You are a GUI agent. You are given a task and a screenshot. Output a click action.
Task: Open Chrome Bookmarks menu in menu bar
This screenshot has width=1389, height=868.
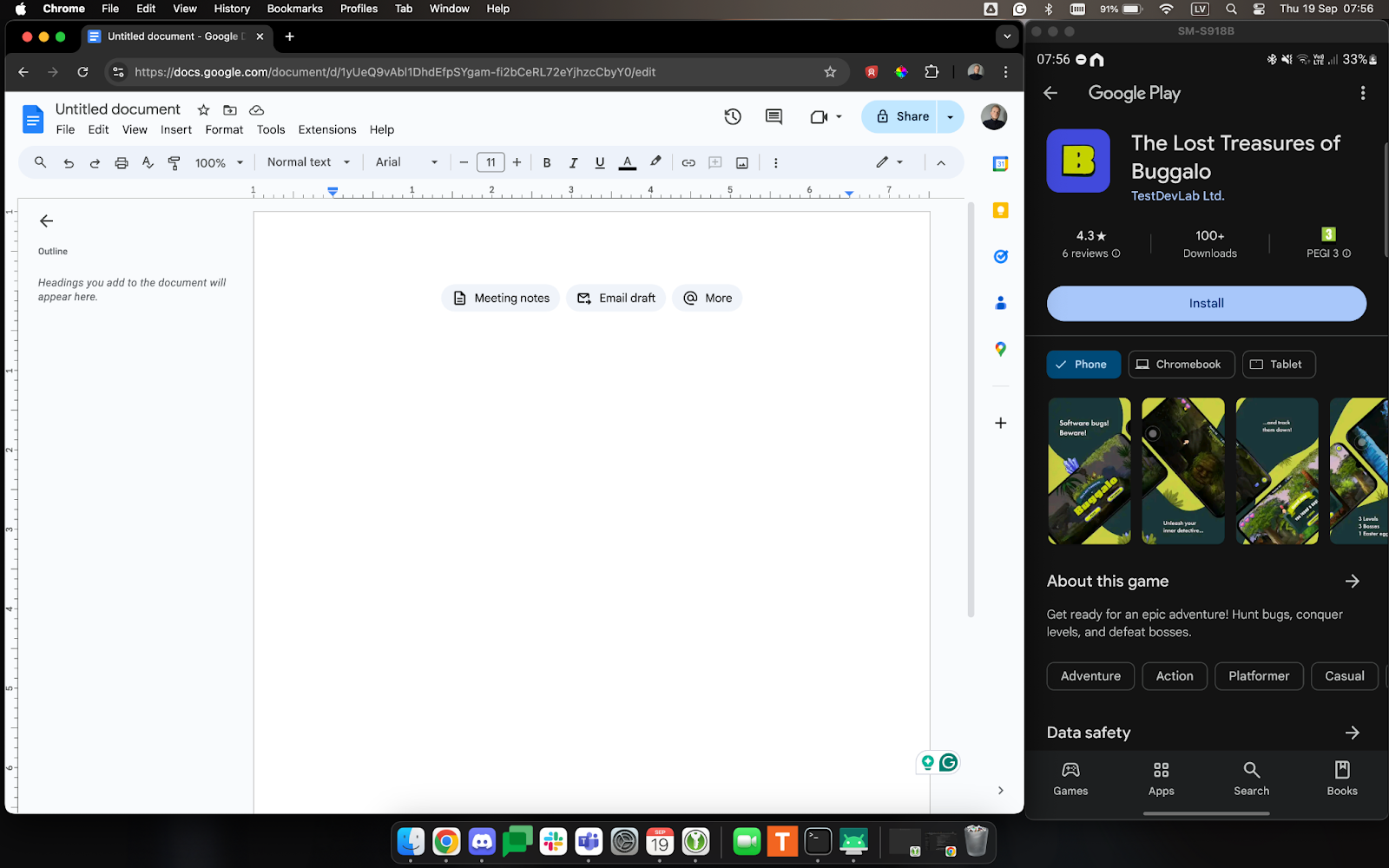[294, 9]
